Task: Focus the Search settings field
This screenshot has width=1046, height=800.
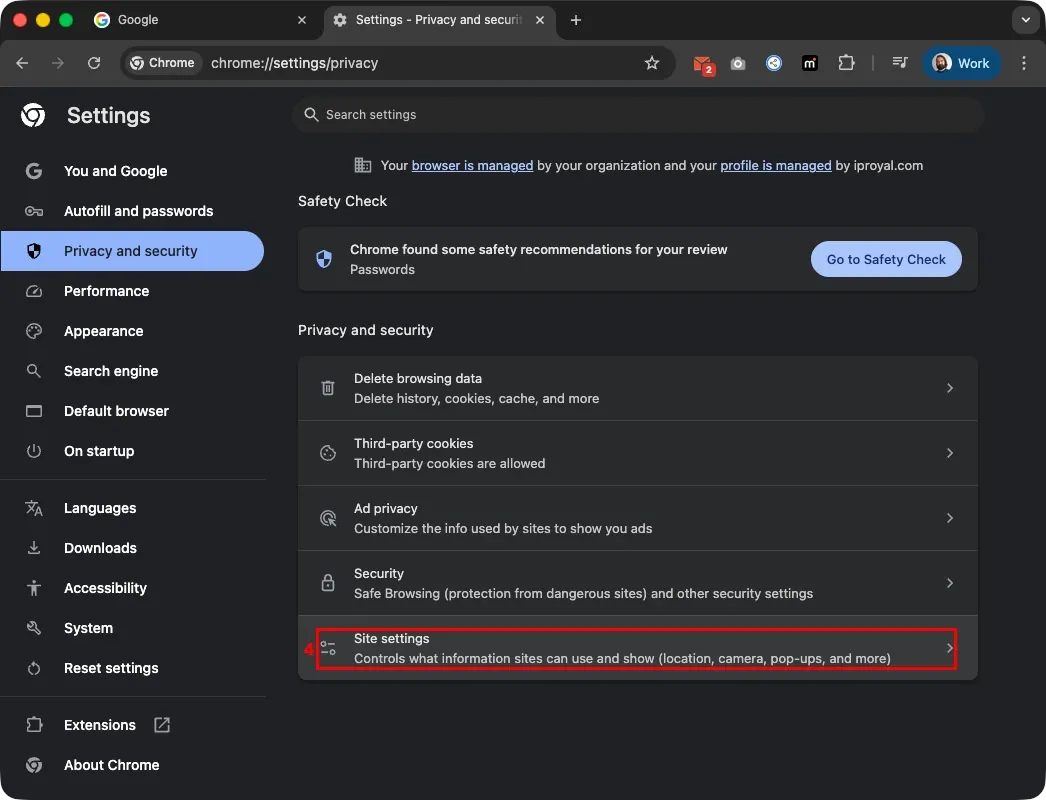Action: [637, 115]
